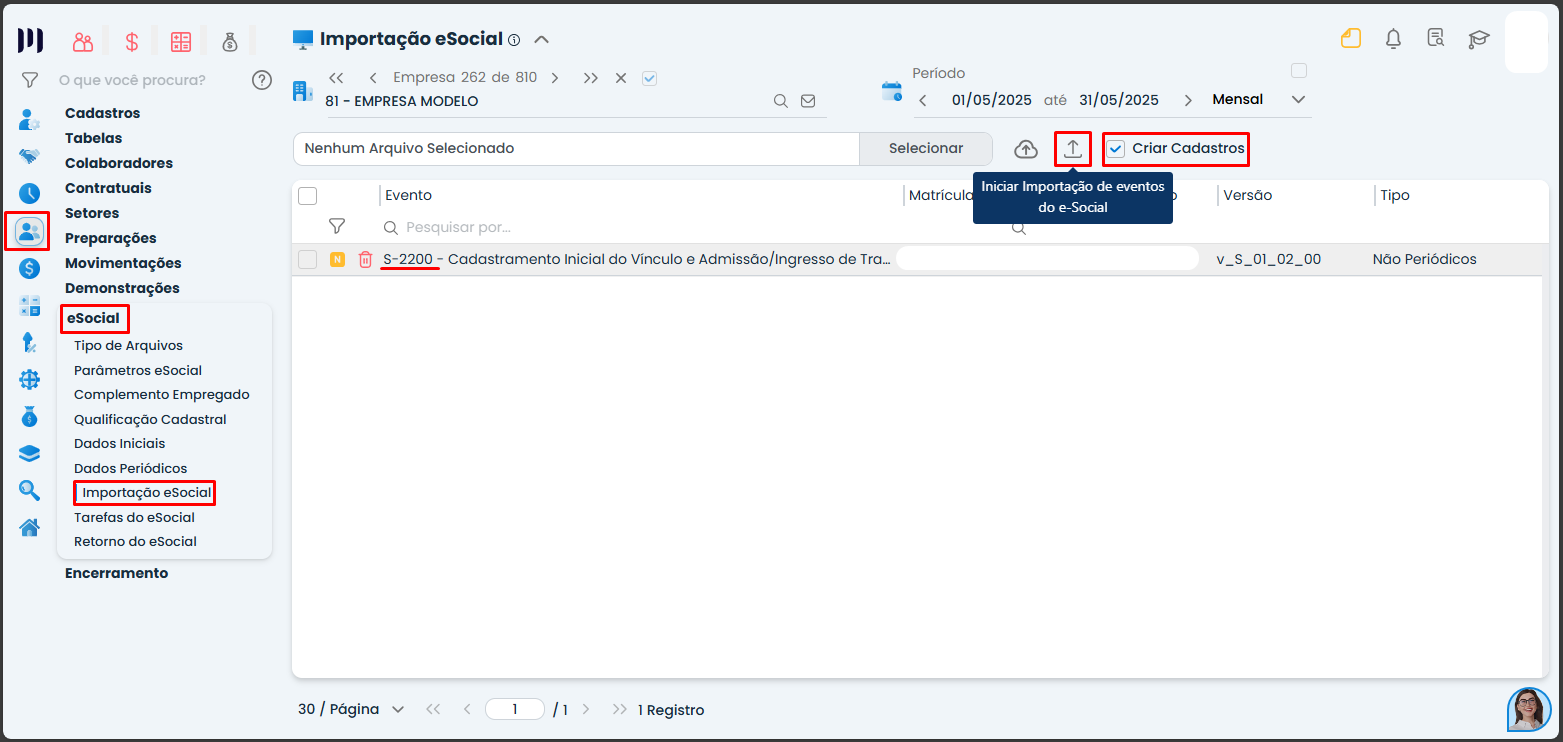Viewport: 1563px width, 742px height.
Task: Delete the S-2200 event row with trash icon
Action: click(x=365, y=260)
